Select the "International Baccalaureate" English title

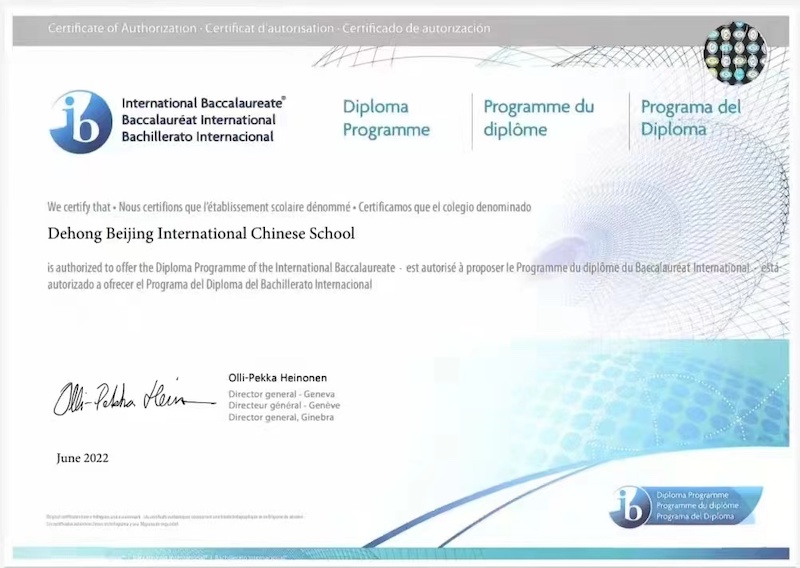coord(203,102)
